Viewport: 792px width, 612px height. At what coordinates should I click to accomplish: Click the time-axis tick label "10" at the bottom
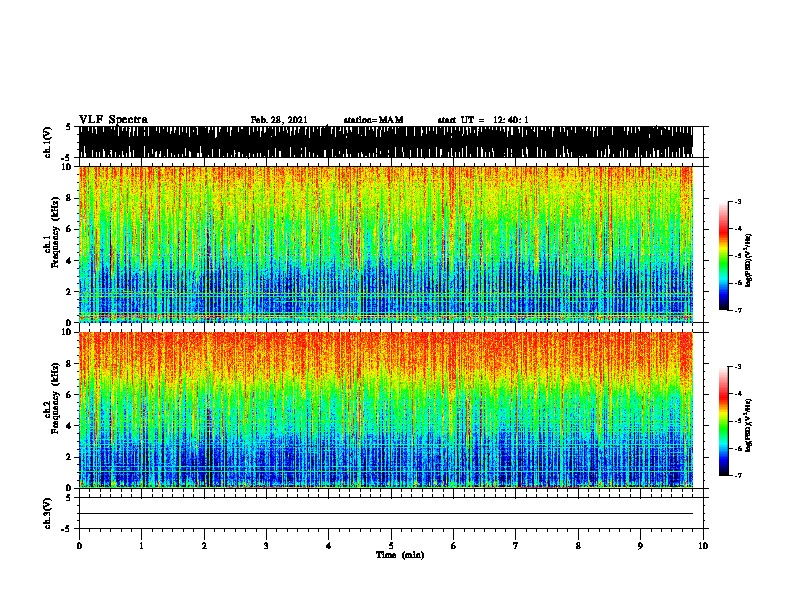coord(703,546)
